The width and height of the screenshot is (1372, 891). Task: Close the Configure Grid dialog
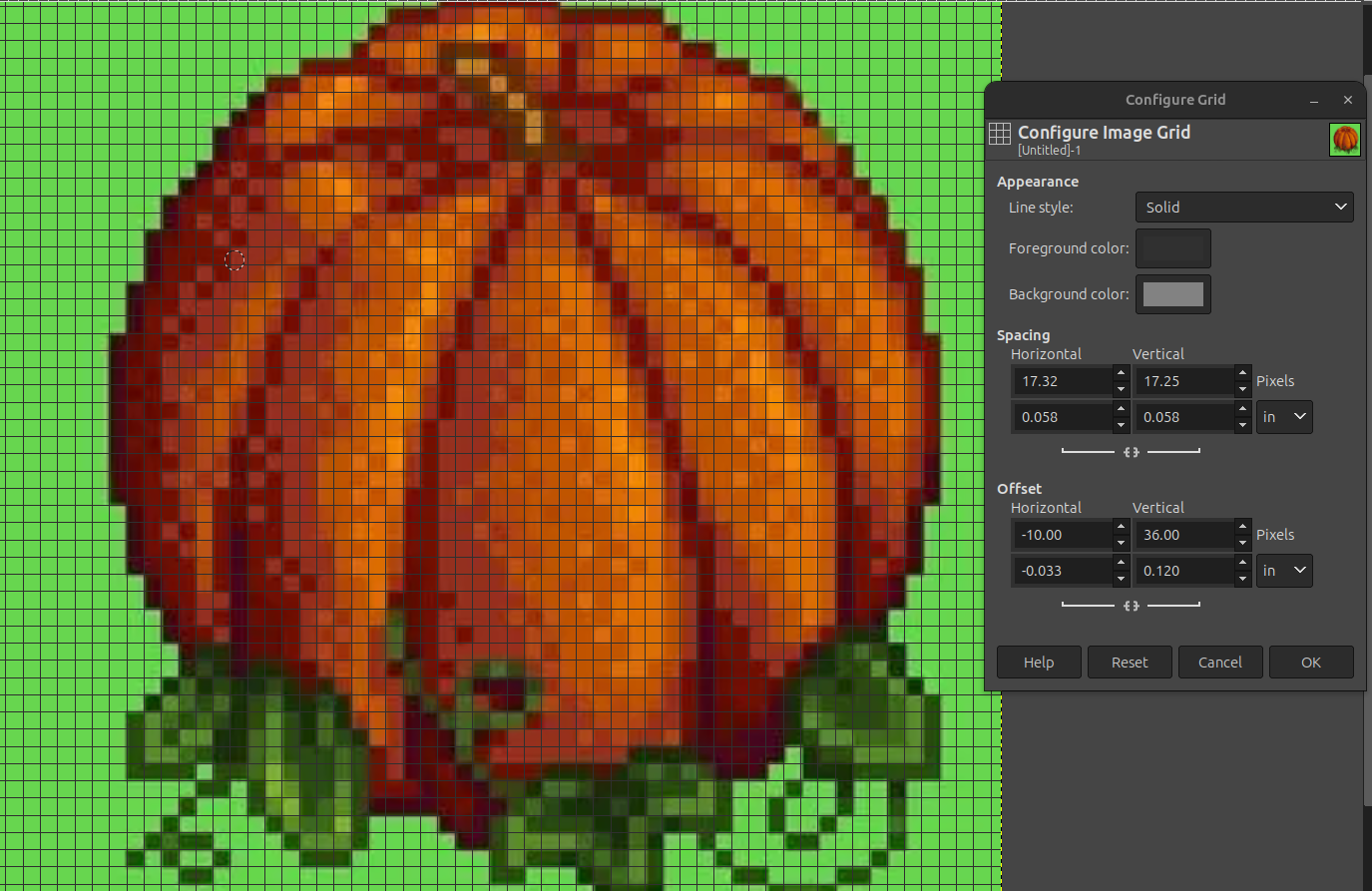(x=1348, y=100)
